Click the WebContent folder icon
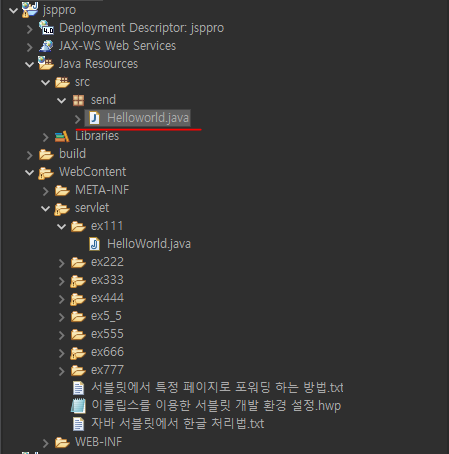Viewport: 449px width, 454px height. pos(46,172)
